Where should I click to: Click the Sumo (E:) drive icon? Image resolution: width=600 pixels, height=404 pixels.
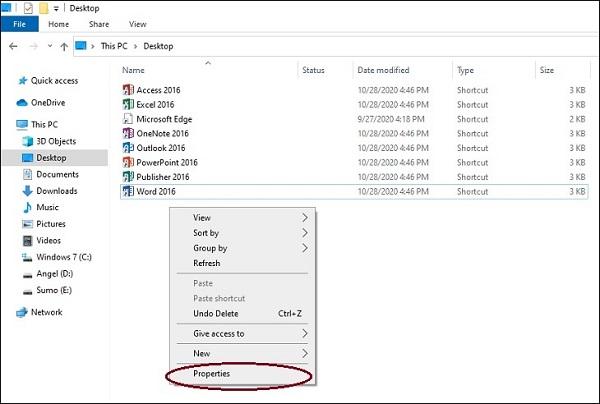pos(28,292)
